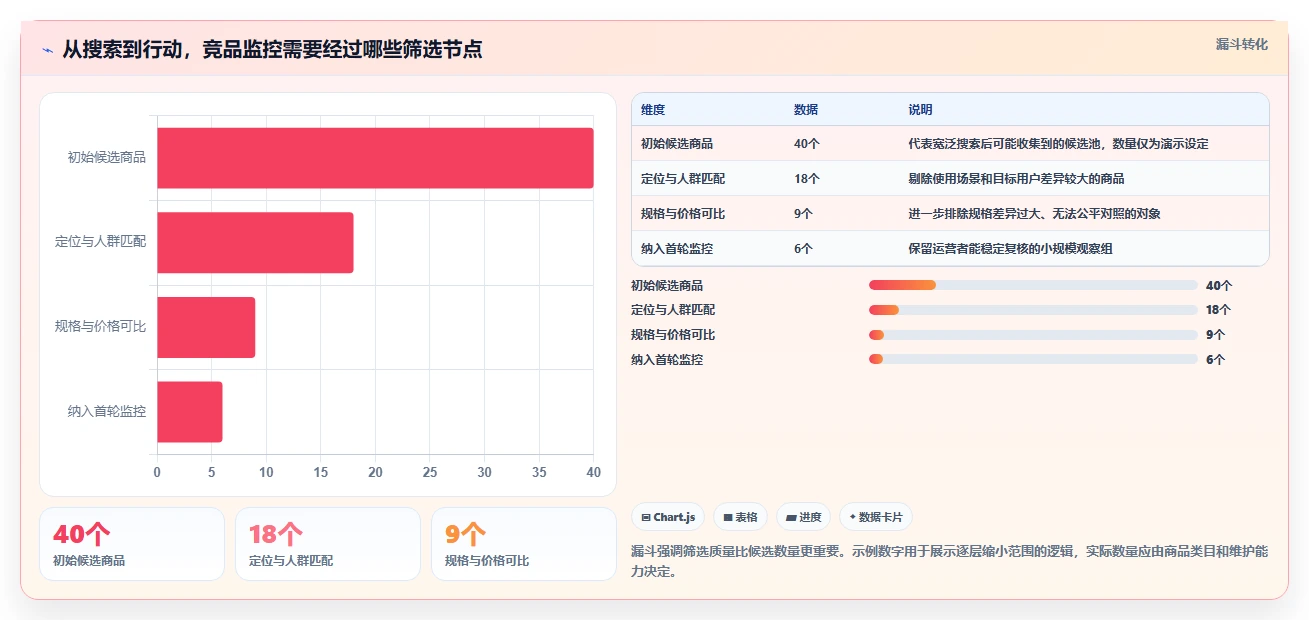The width and height of the screenshot is (1309, 620).
Task: Click the 数据卡片 tag chip
Action: pyautogui.click(x=876, y=517)
